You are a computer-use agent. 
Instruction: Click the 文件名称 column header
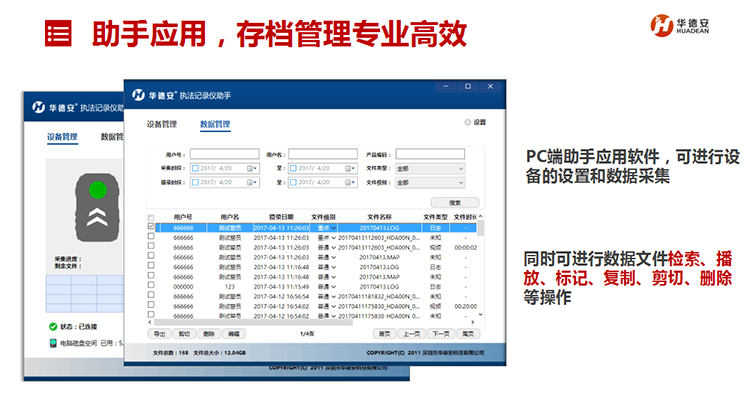(x=380, y=217)
